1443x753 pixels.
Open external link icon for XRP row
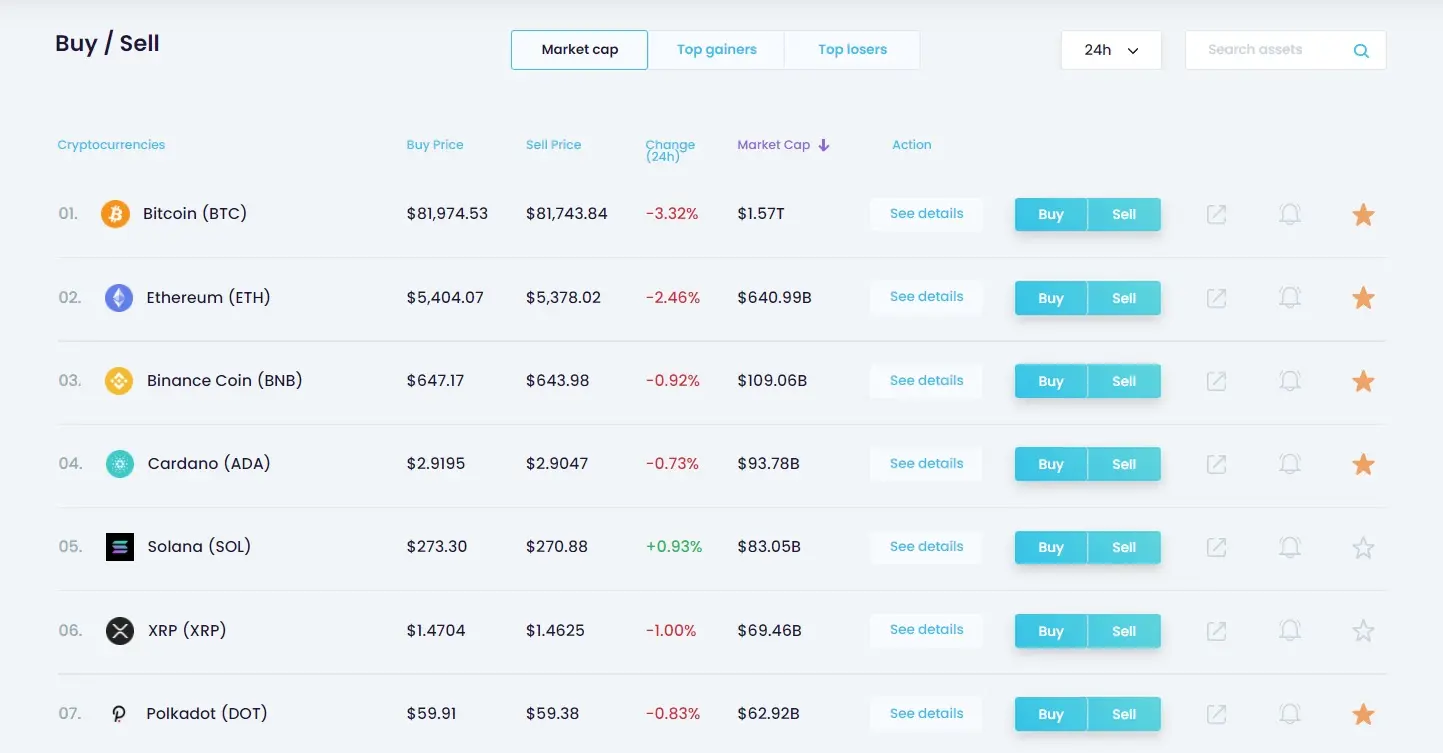pos(1216,631)
